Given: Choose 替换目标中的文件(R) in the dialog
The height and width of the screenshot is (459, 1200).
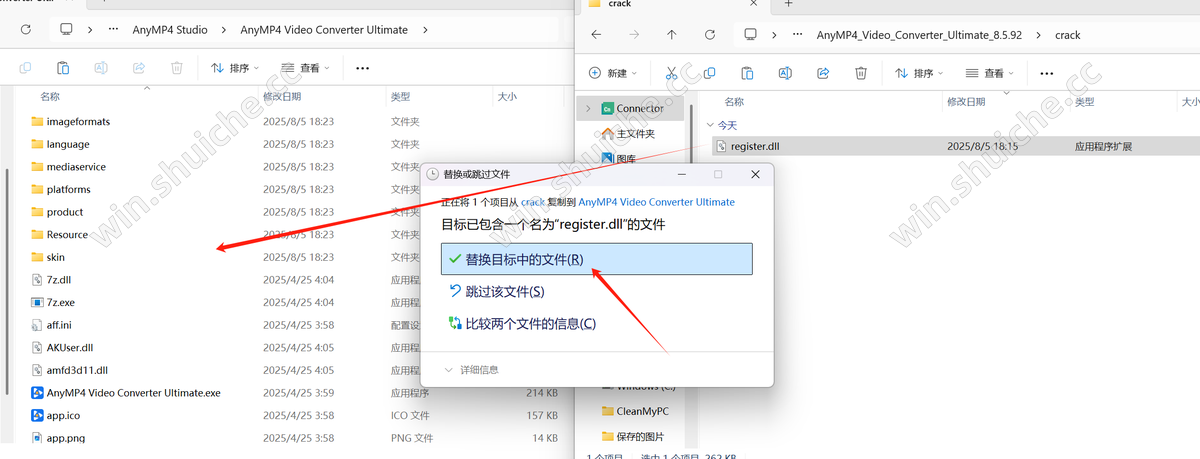Looking at the screenshot, I should click(596, 259).
